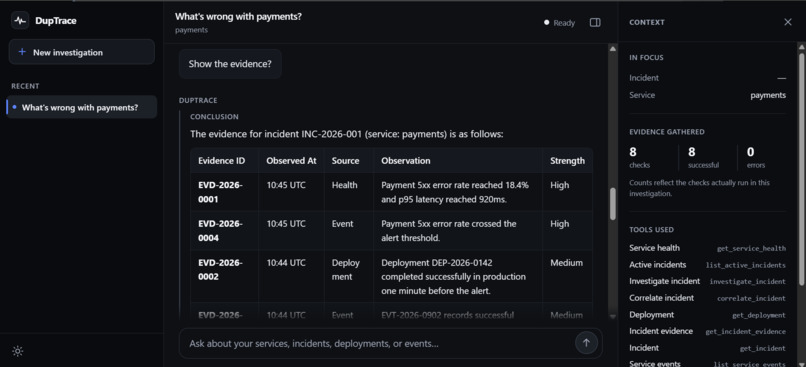The image size is (806, 367).
Task: Close the Context panel
Action: [787, 22]
